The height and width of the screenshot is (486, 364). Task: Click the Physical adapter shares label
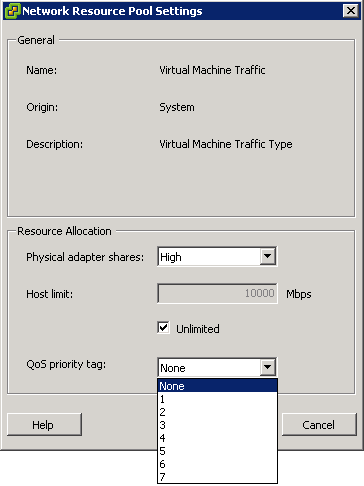[x=85, y=257]
